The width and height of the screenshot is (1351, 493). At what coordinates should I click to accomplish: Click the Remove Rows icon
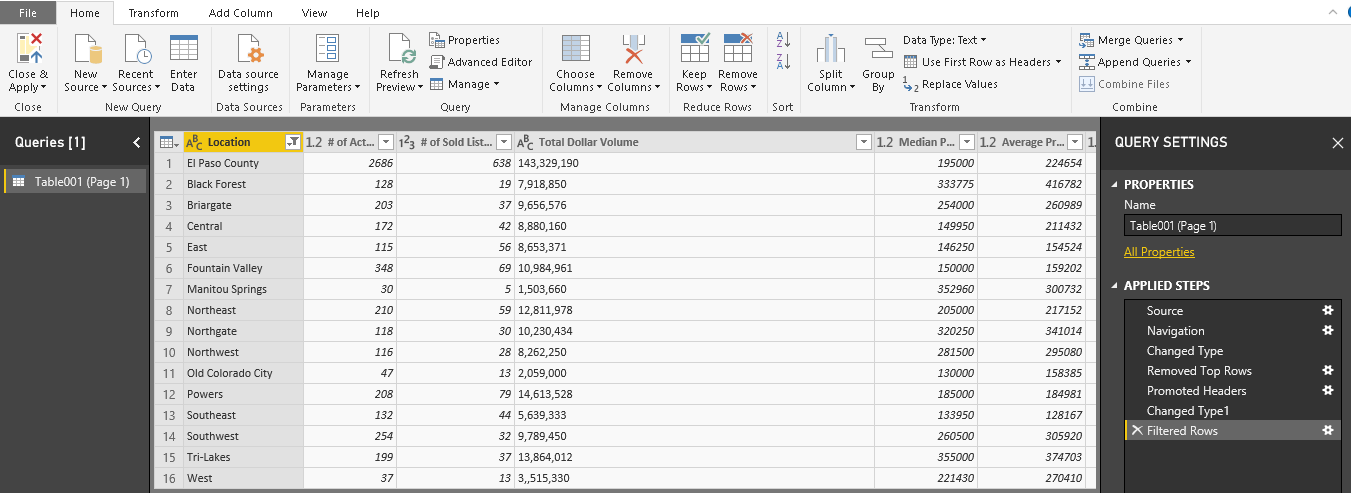point(738,48)
